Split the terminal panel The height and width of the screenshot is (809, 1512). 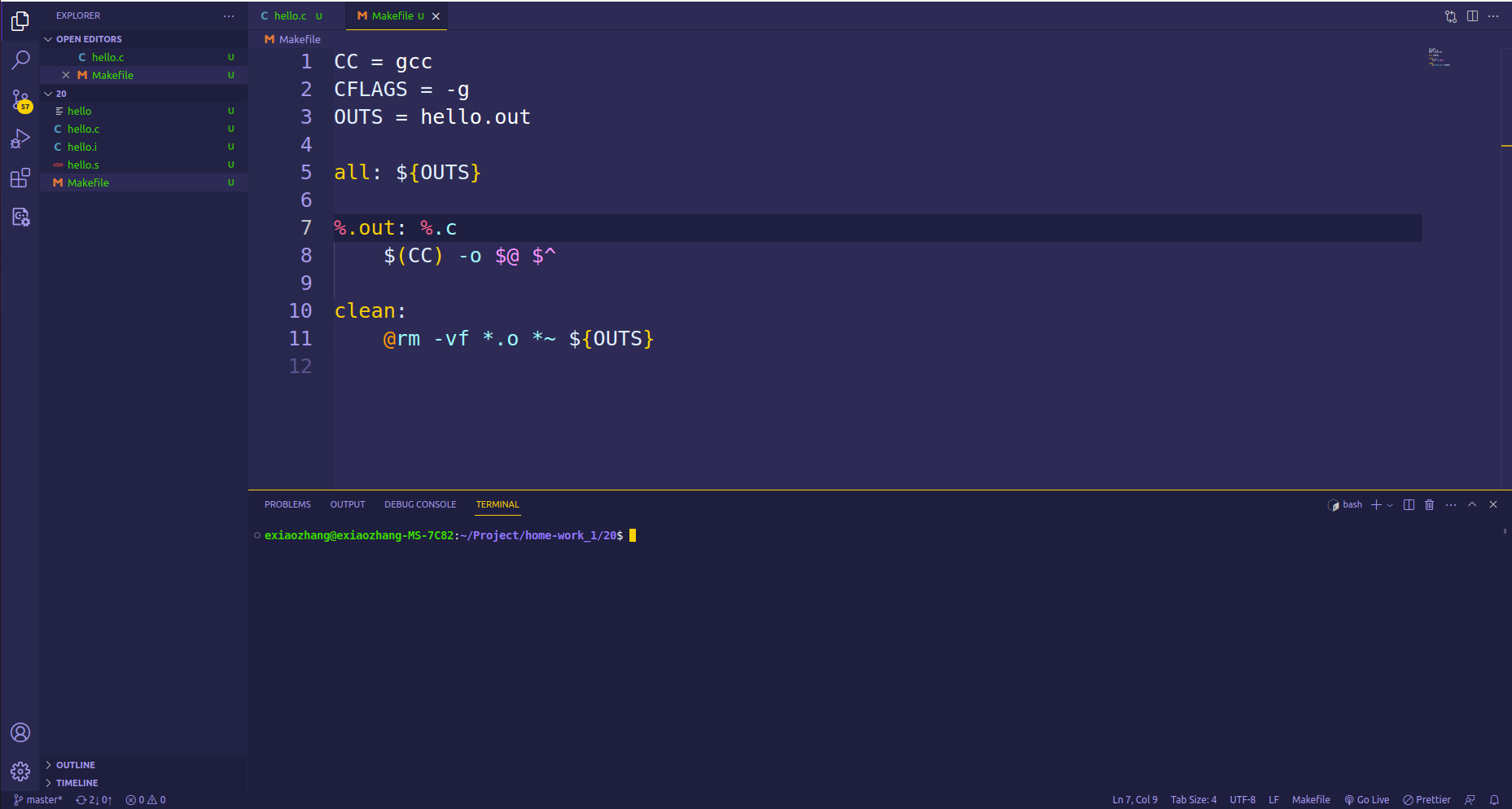[1409, 505]
